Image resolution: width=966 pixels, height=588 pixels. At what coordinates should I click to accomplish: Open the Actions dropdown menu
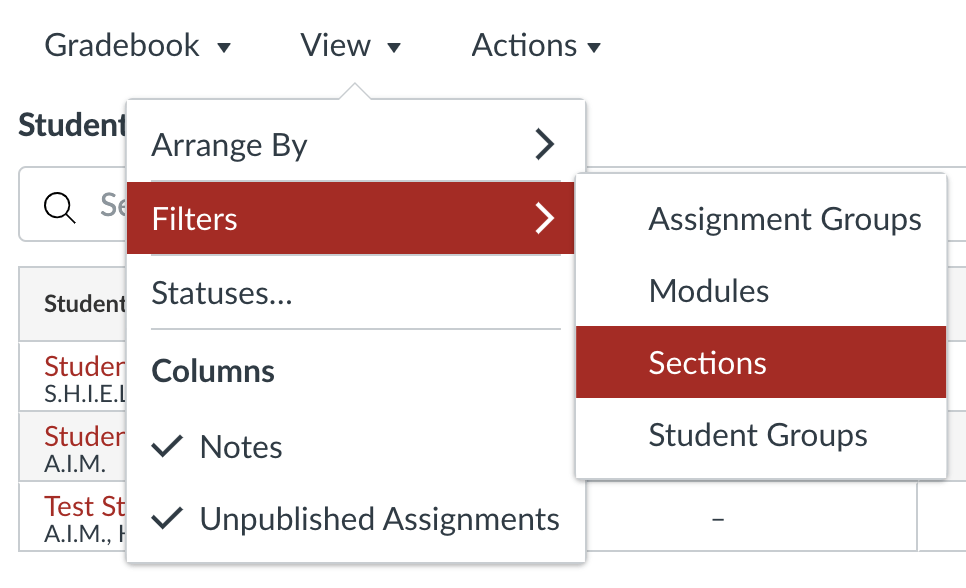pos(536,46)
